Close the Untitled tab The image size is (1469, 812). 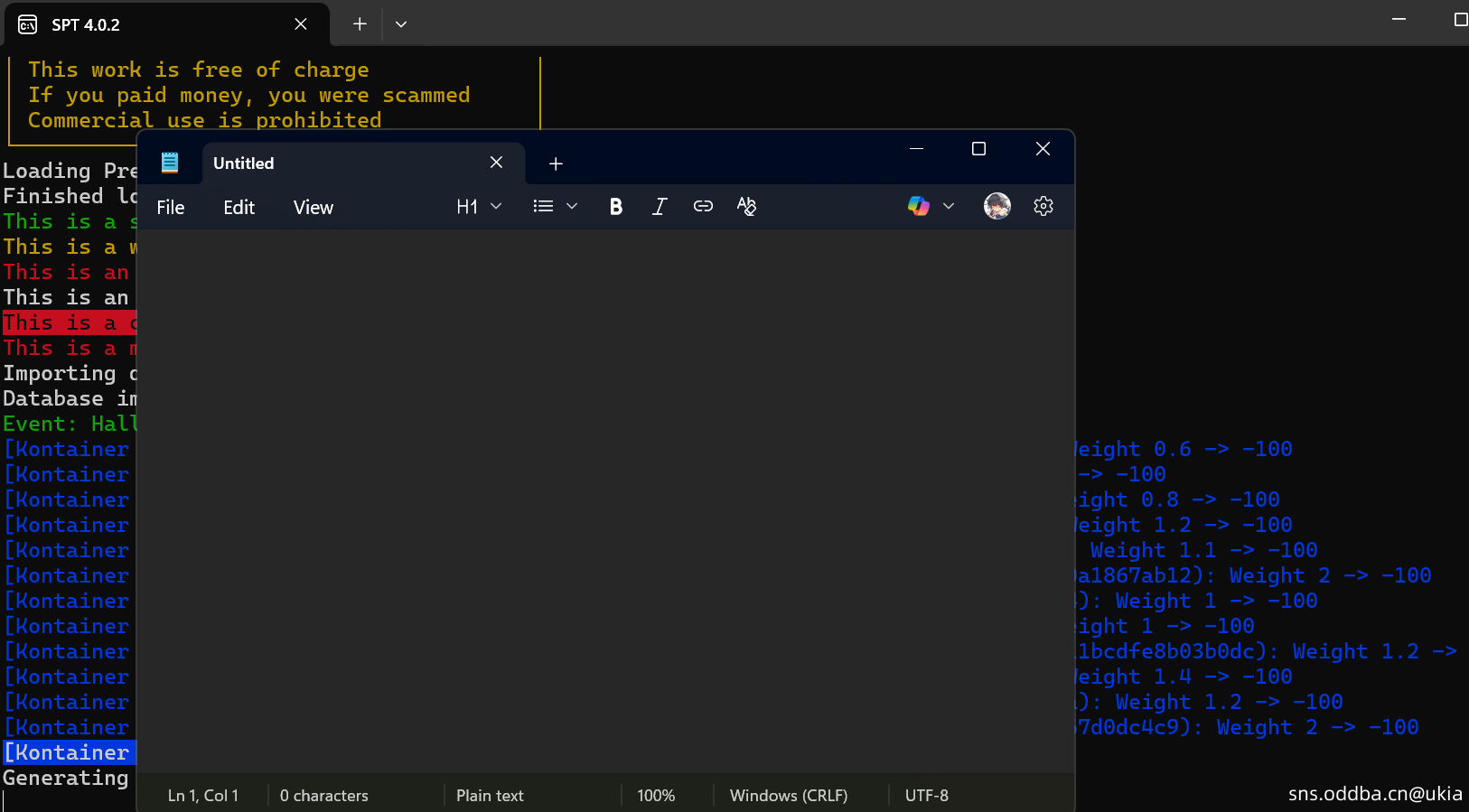(496, 163)
